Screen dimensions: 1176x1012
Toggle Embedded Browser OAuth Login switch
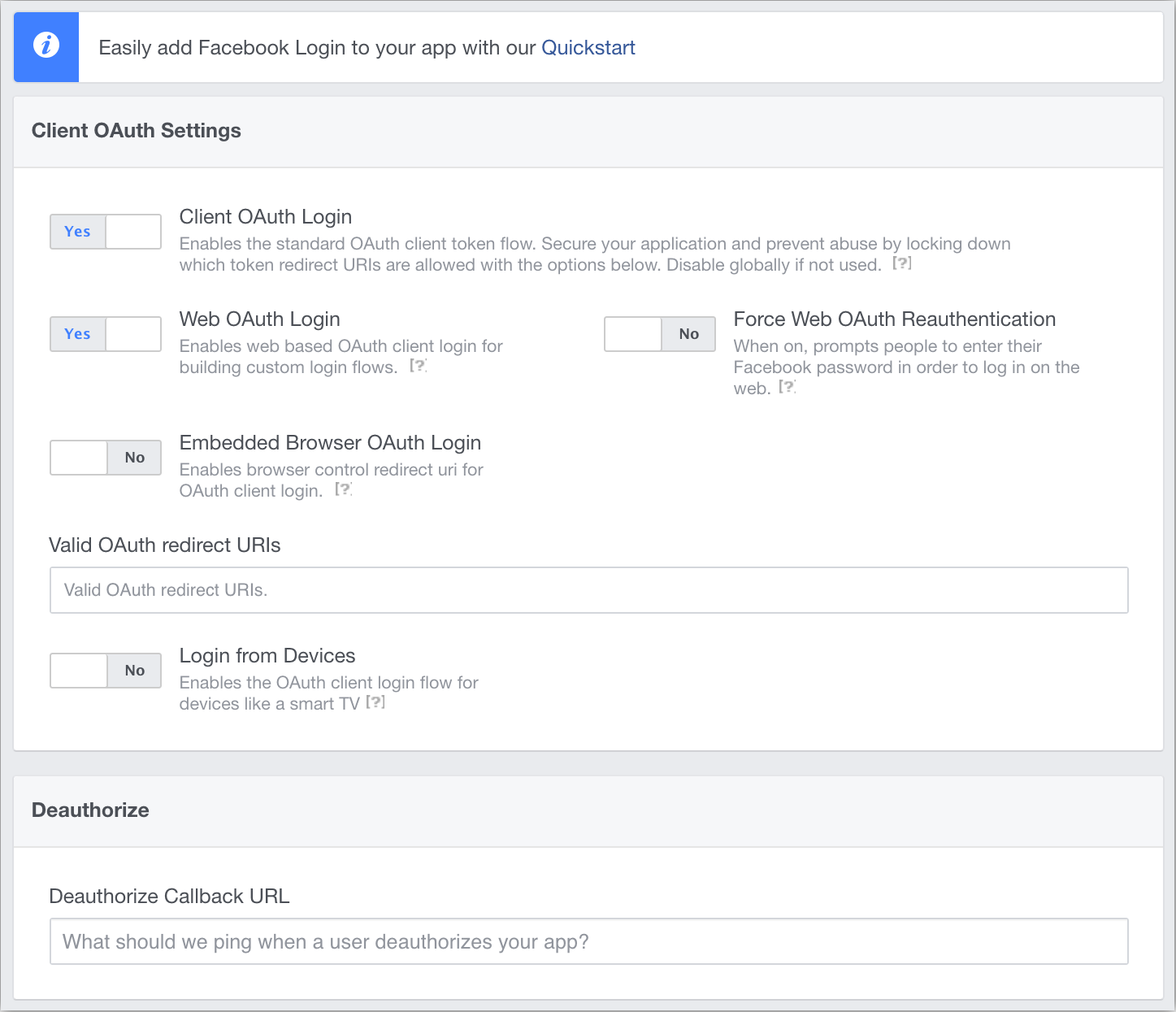[106, 458]
